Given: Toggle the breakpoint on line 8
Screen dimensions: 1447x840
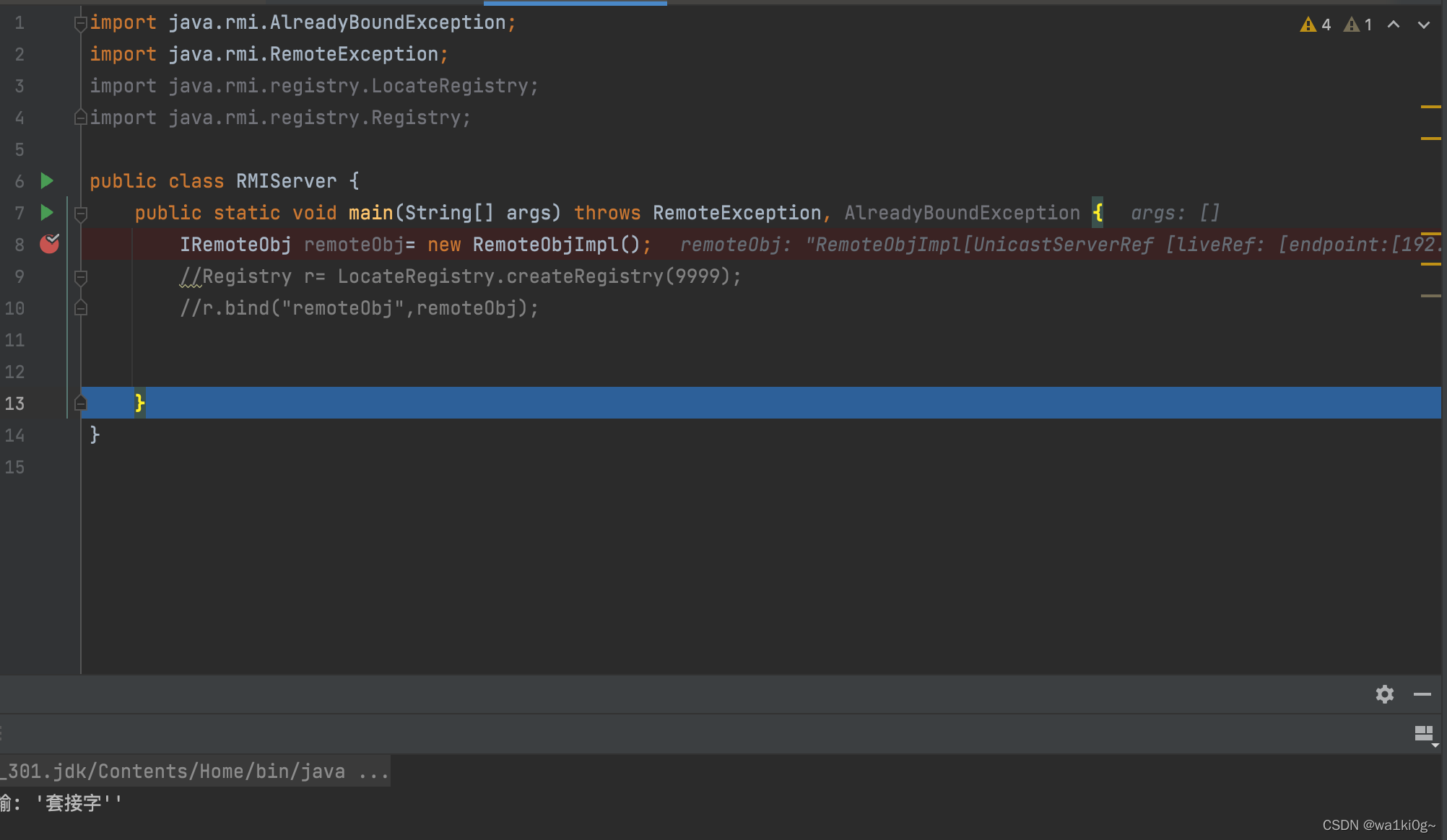Looking at the screenshot, I should [x=49, y=244].
